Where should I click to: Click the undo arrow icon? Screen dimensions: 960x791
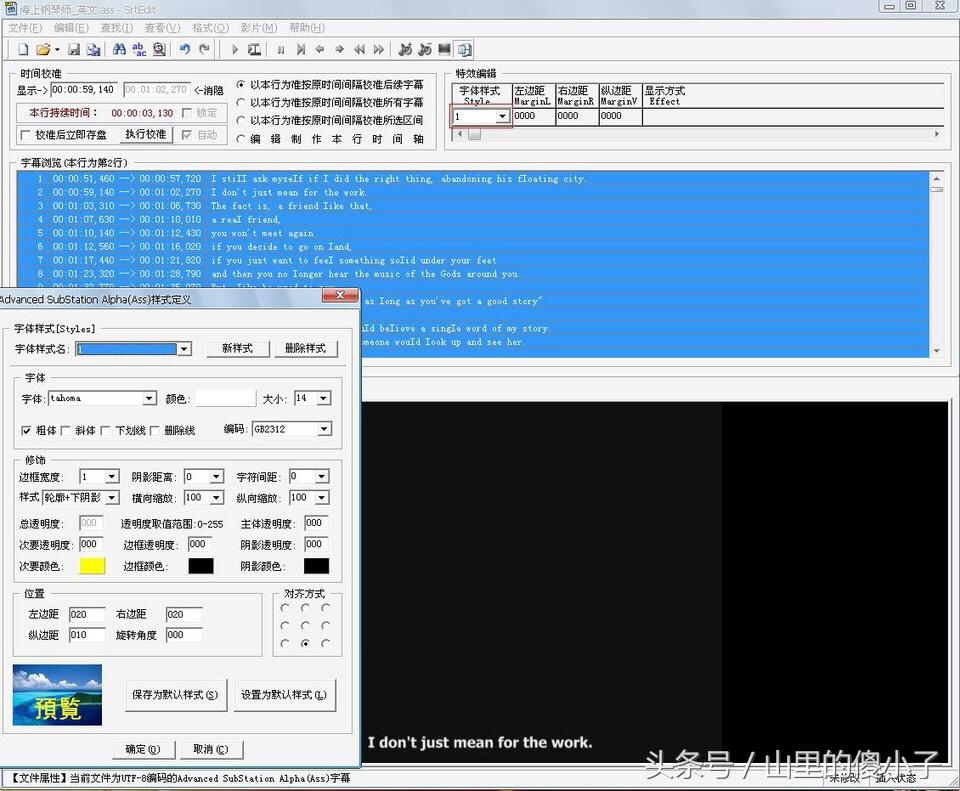point(185,49)
